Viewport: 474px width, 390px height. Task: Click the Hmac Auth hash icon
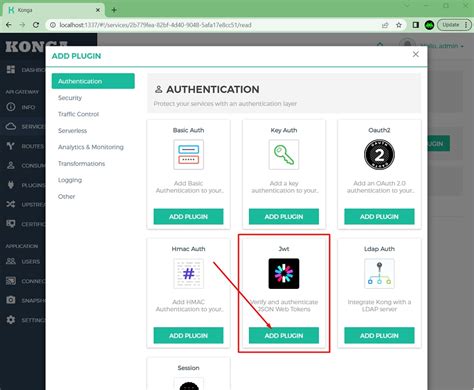188,274
